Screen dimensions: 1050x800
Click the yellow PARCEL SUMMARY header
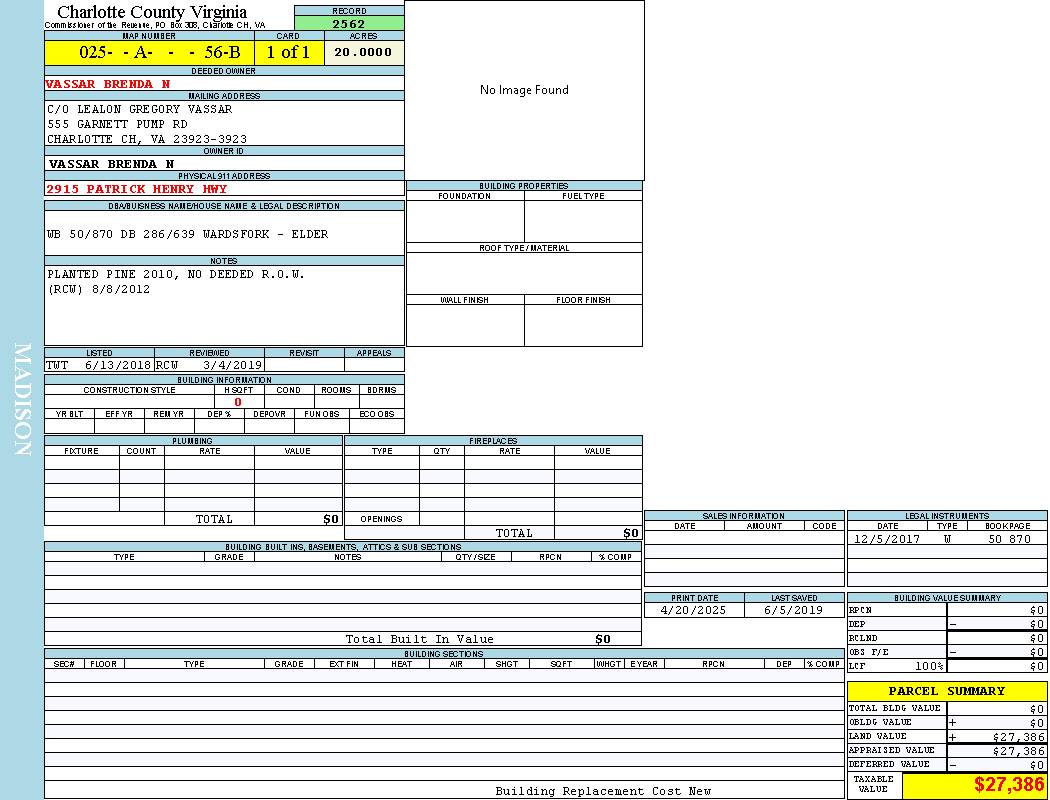click(946, 691)
